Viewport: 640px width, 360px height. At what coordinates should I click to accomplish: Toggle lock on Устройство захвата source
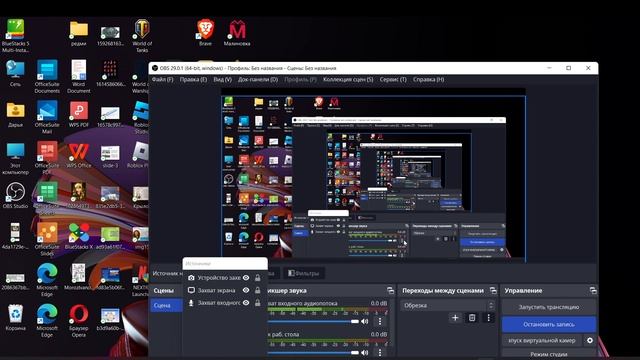[258, 278]
